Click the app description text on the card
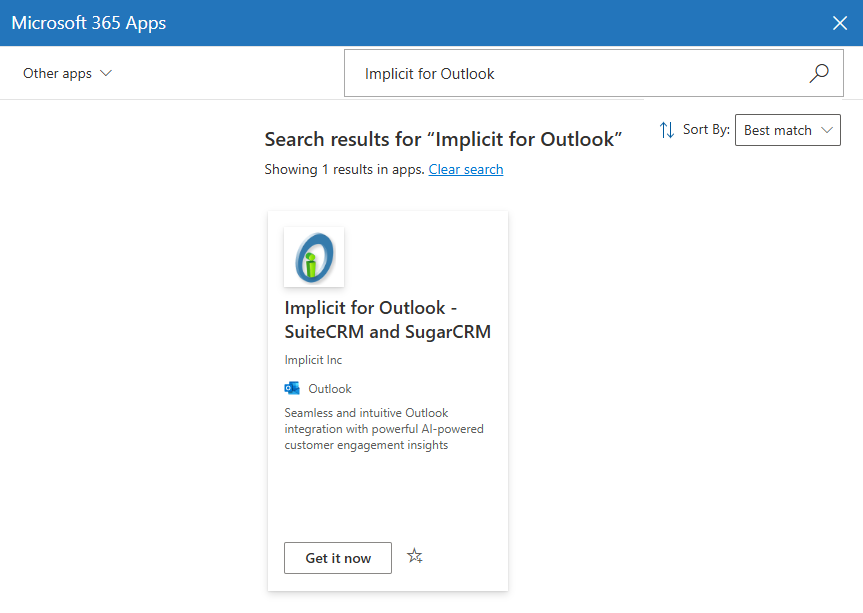Screen dimensions: 863x613 (x=383, y=429)
